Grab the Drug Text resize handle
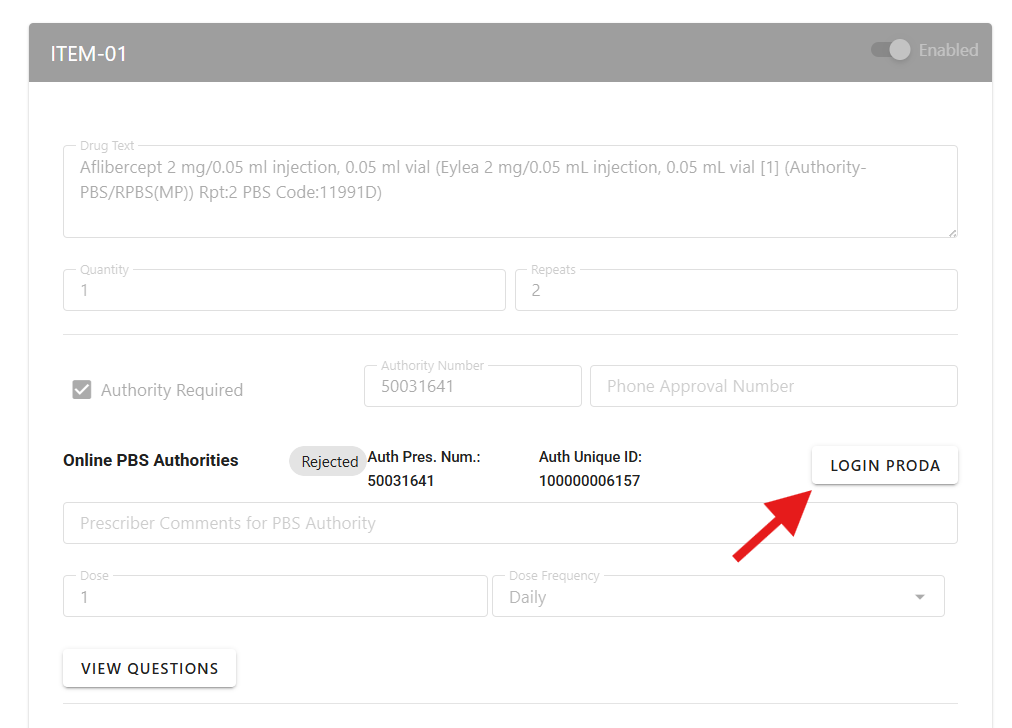The image size is (1012, 728). [x=952, y=232]
